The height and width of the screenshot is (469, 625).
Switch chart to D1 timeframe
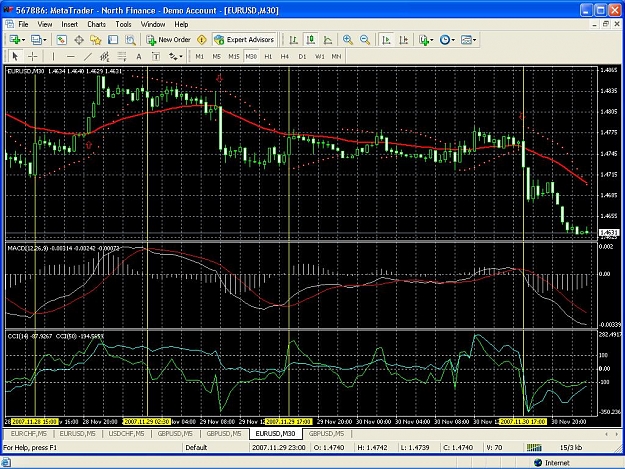click(302, 56)
